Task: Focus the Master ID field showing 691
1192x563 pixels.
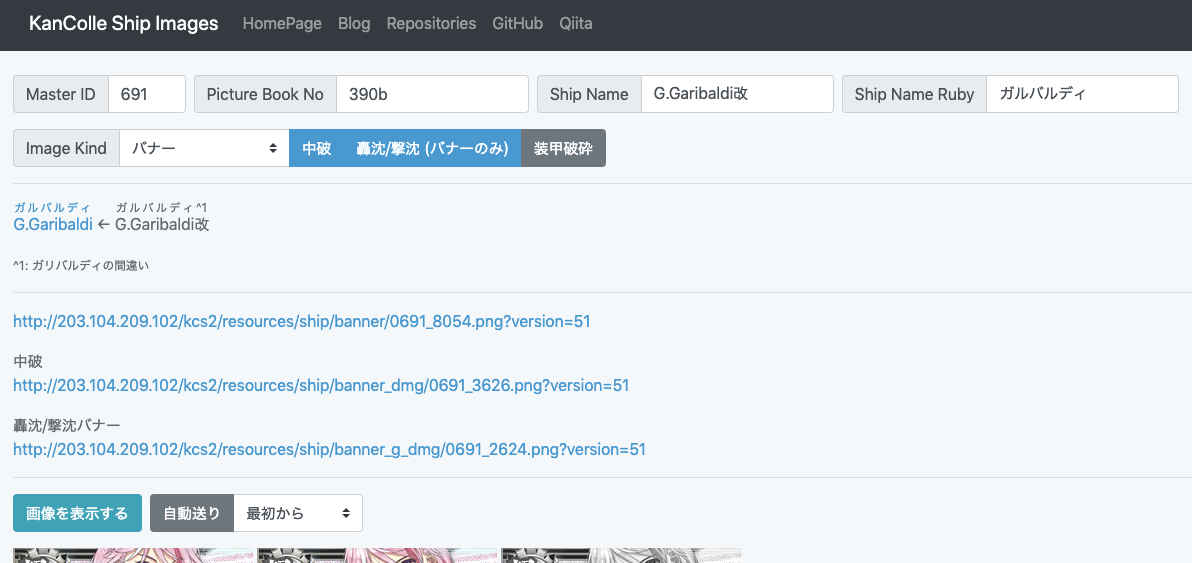Action: point(147,94)
